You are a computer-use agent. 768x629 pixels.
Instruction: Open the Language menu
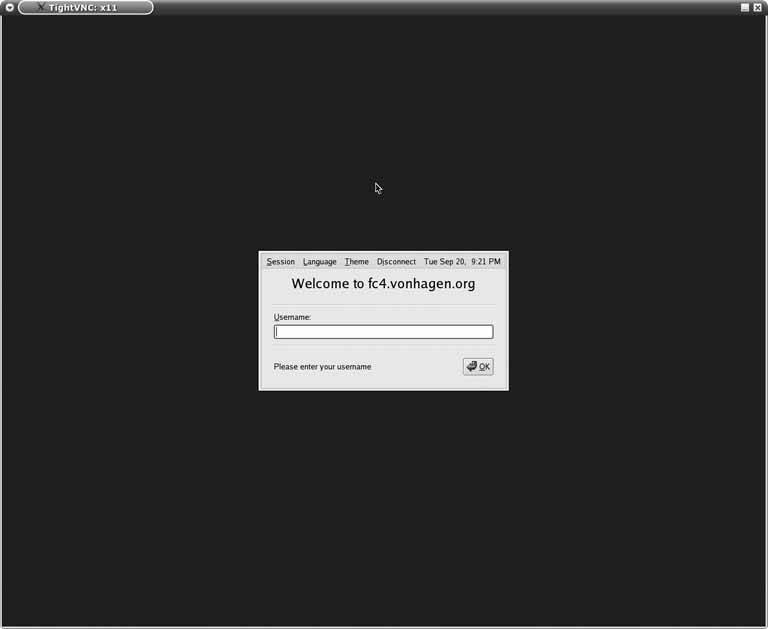click(320, 262)
